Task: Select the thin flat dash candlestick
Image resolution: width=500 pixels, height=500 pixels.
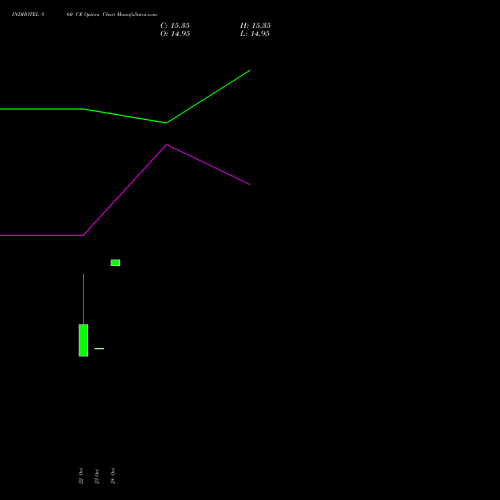Action: coord(99,348)
